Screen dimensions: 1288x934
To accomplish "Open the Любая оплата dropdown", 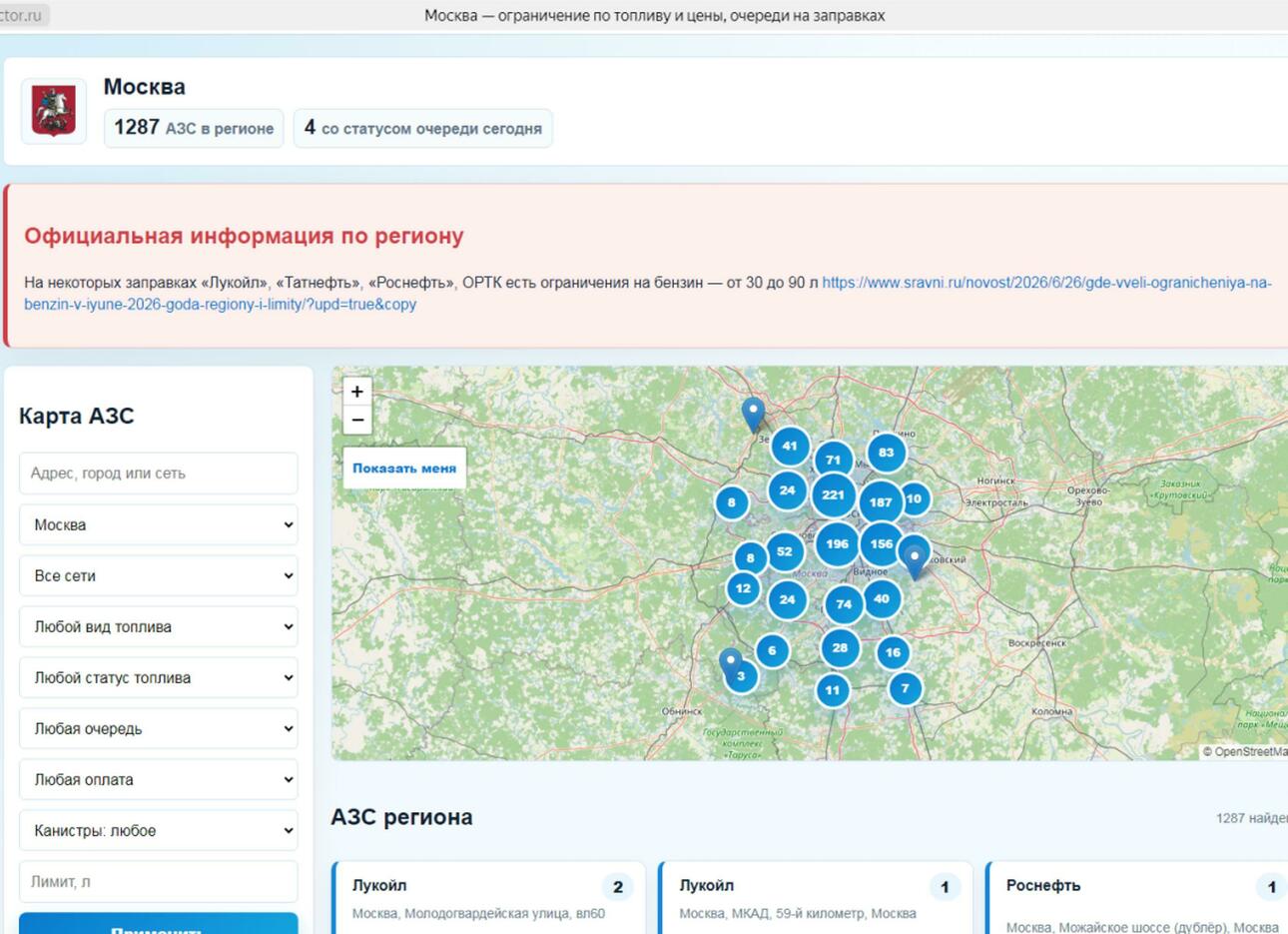I will click(x=159, y=779).
